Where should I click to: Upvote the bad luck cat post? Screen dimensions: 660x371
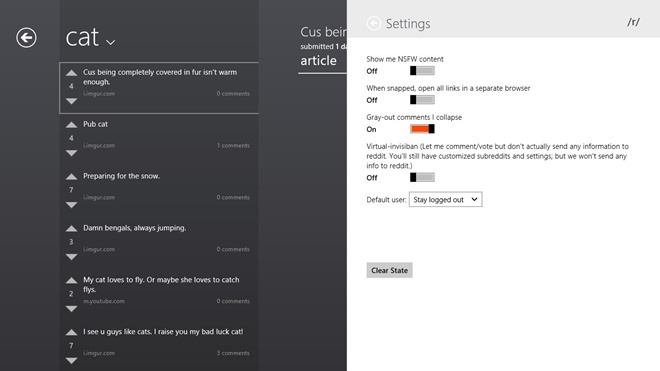(72, 332)
